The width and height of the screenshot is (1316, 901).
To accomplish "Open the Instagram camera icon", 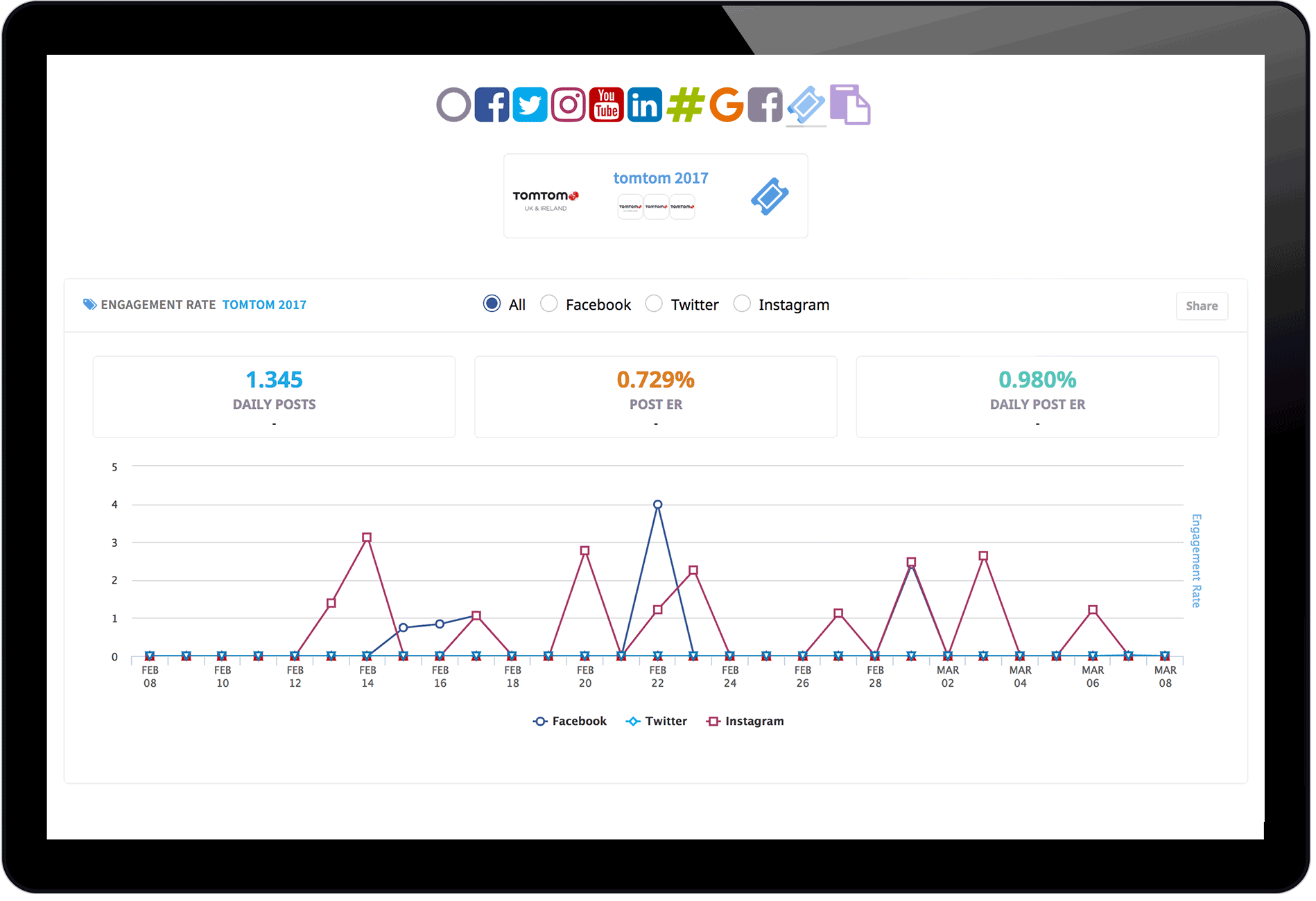I will (569, 105).
